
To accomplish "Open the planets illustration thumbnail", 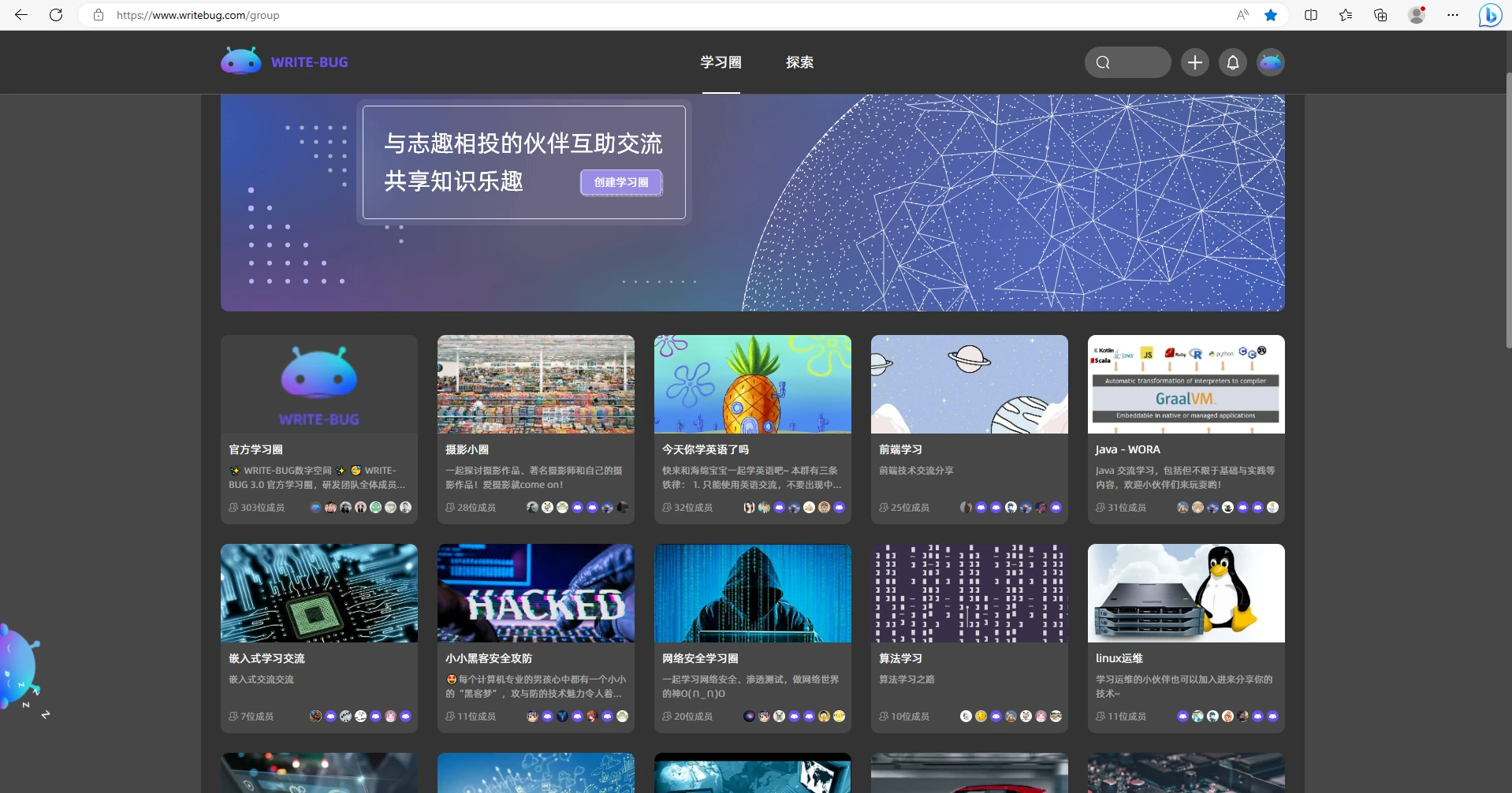I will pos(970,384).
